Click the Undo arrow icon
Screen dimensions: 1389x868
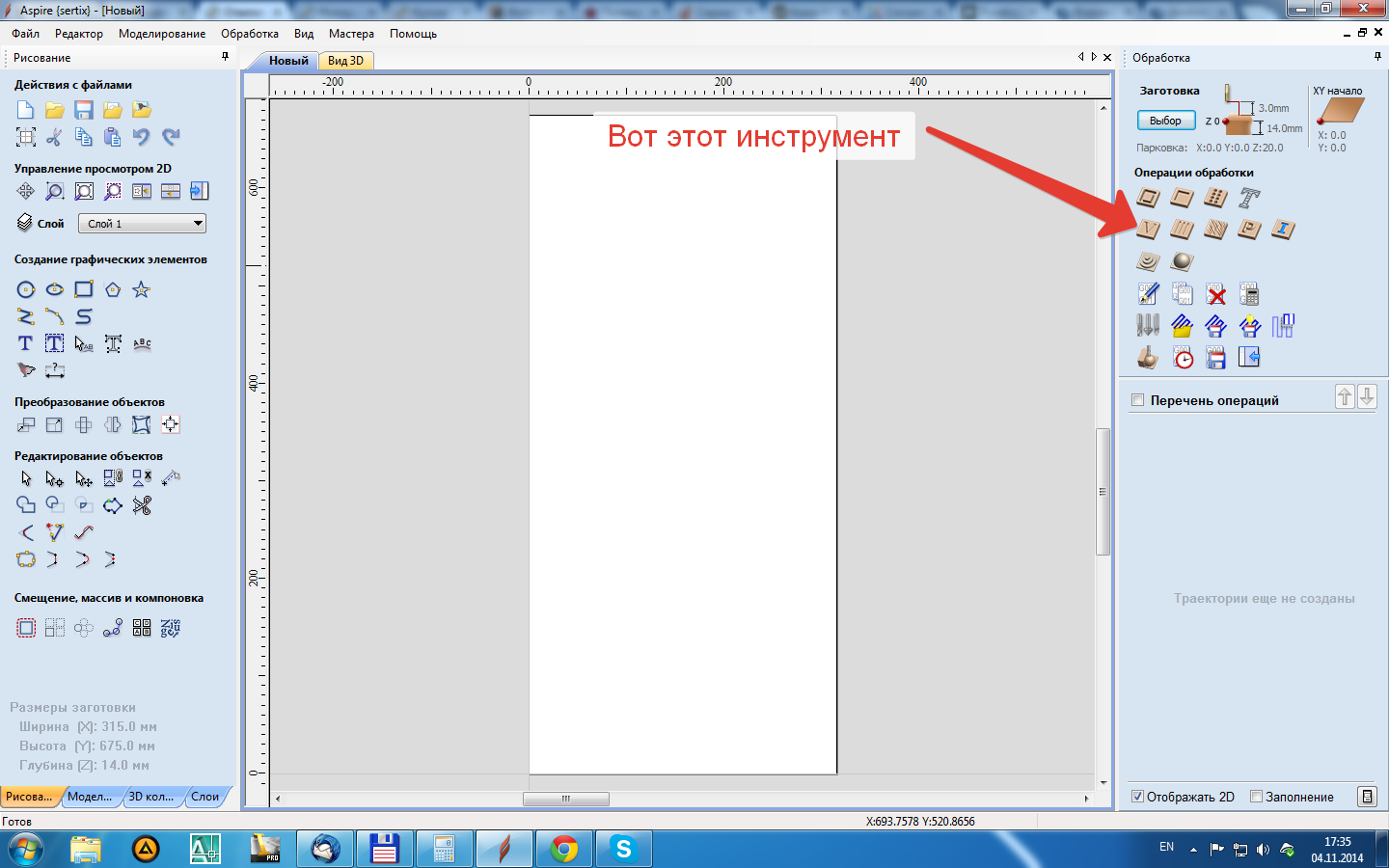142,137
